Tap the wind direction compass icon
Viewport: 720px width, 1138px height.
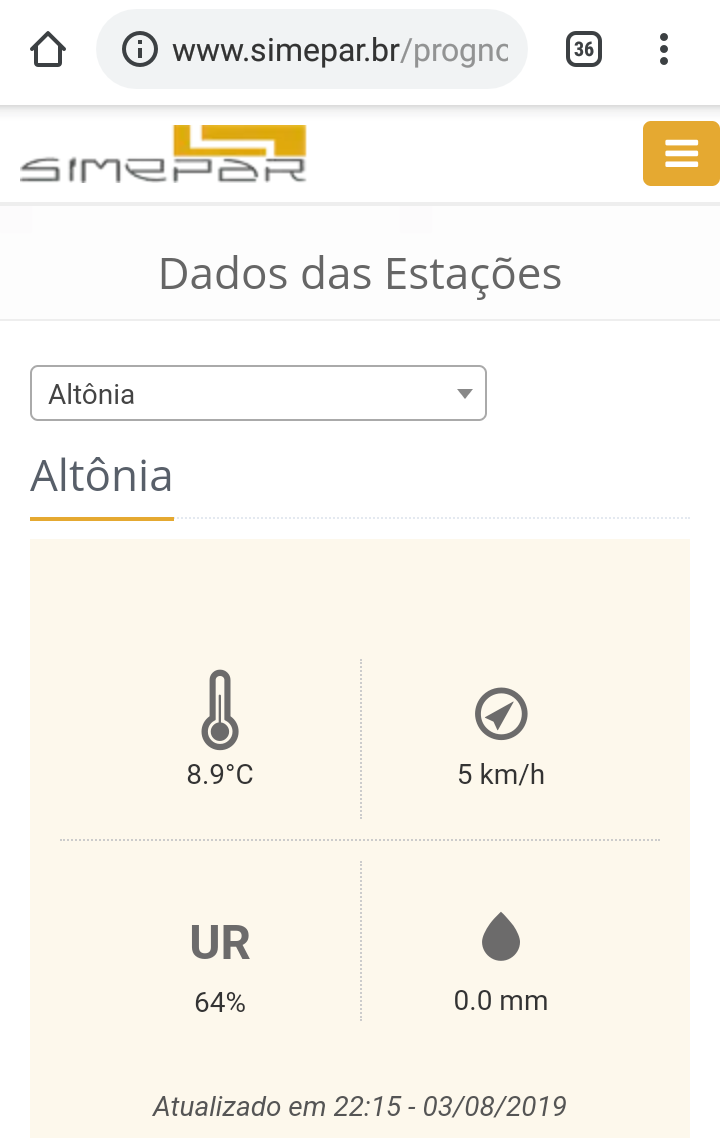pos(501,714)
